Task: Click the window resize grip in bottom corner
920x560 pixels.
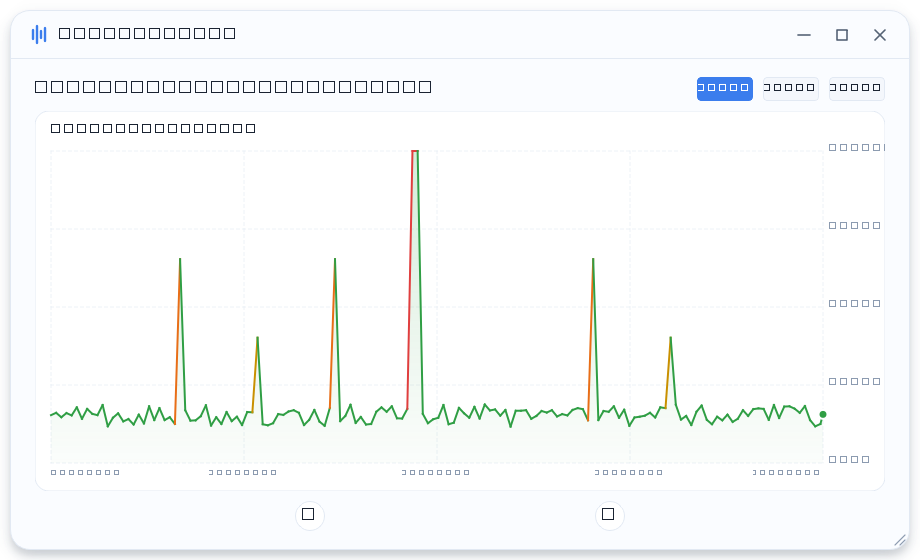Action: coord(899,541)
